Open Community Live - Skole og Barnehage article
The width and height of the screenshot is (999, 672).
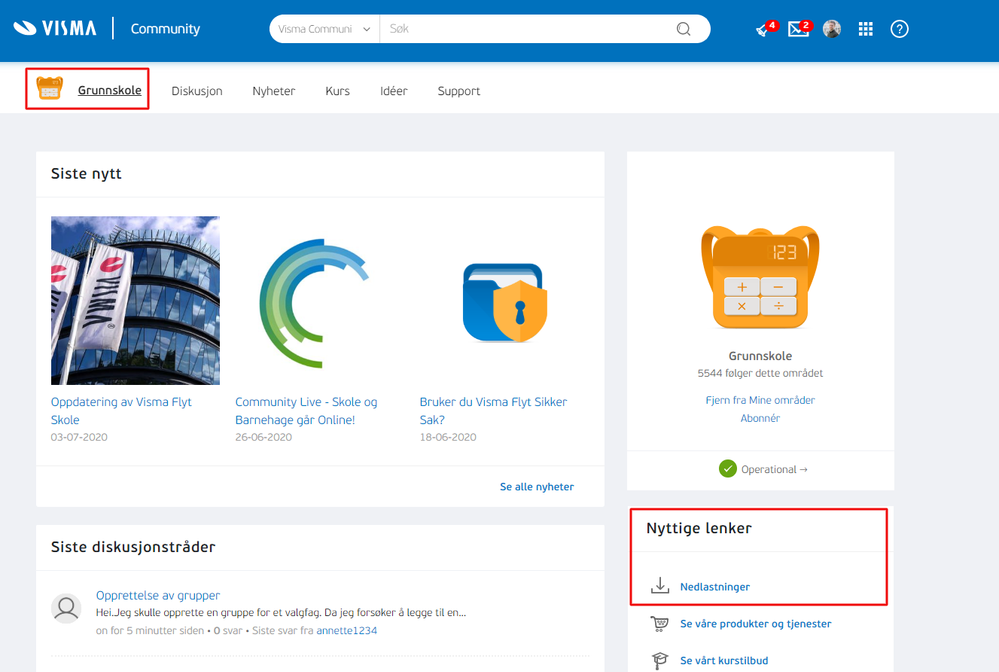pos(306,411)
